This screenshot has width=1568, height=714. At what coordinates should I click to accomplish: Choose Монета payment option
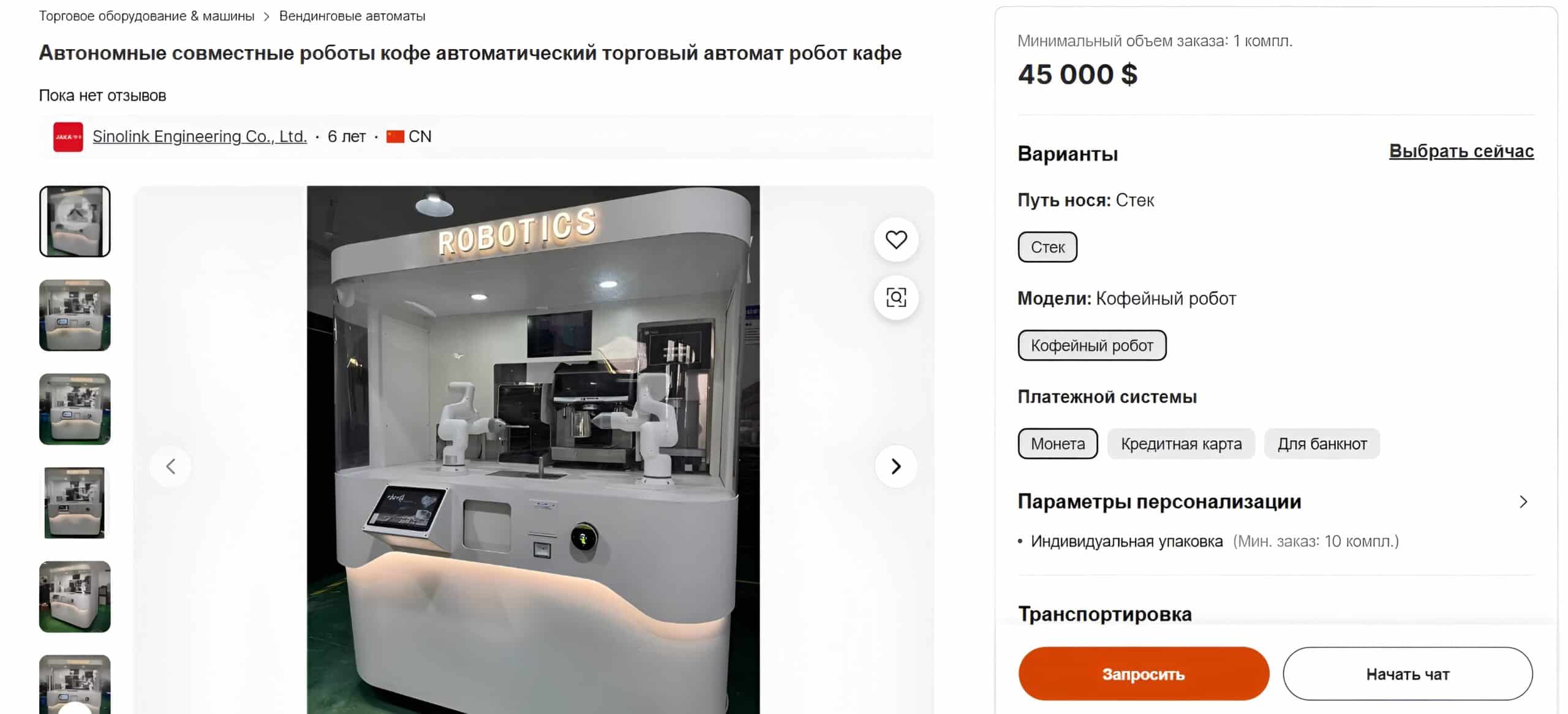(x=1058, y=444)
